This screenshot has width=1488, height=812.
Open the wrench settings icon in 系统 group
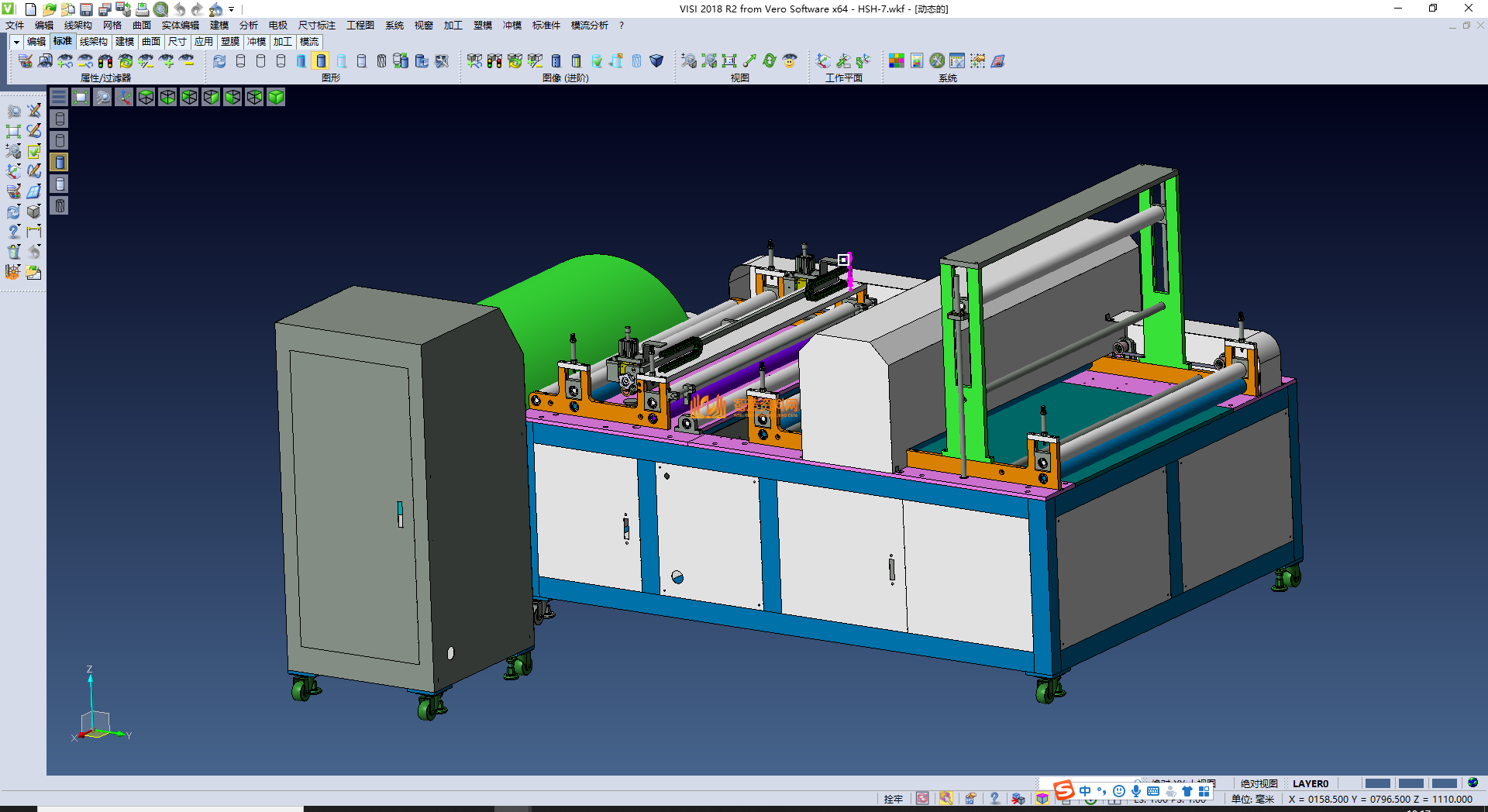[x=937, y=61]
